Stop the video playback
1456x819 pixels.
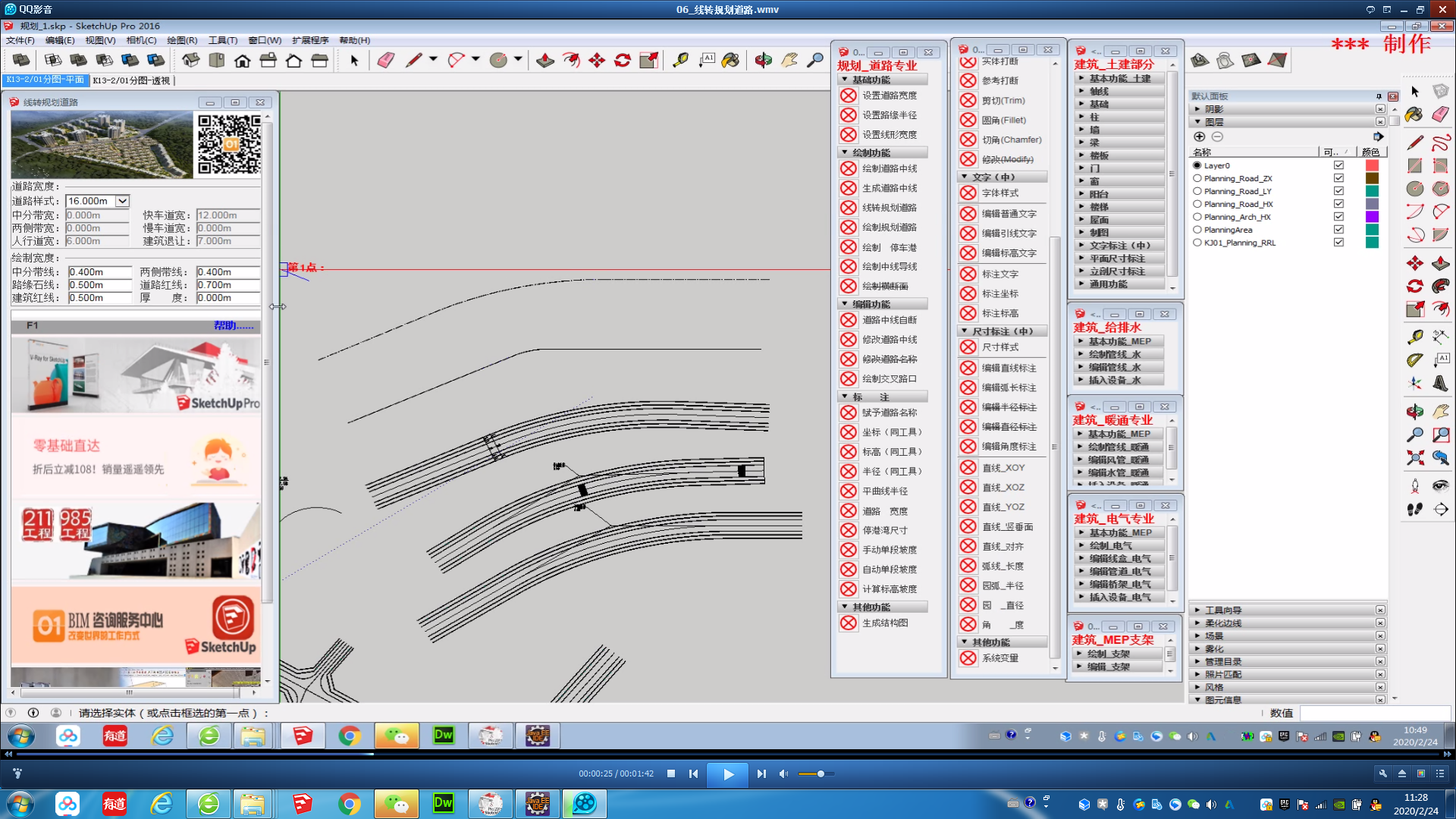pyautogui.click(x=671, y=773)
